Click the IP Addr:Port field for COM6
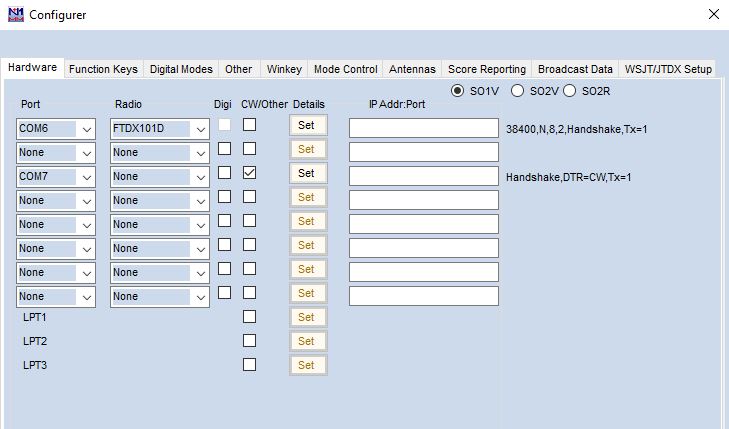 tap(423, 128)
